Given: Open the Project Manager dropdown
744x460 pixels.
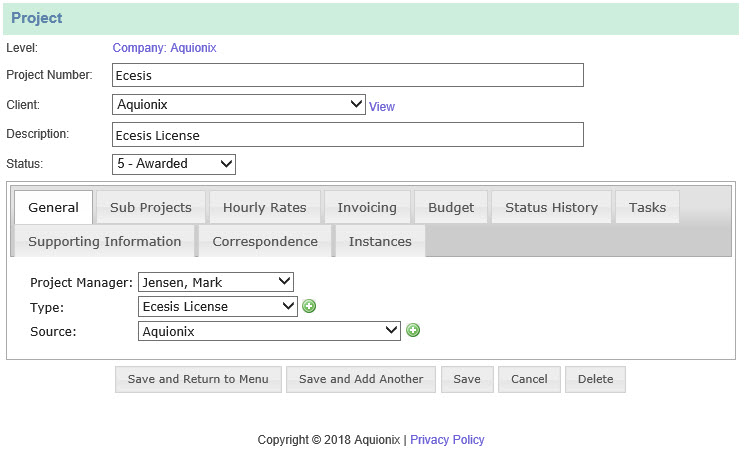Looking at the screenshot, I should (216, 282).
